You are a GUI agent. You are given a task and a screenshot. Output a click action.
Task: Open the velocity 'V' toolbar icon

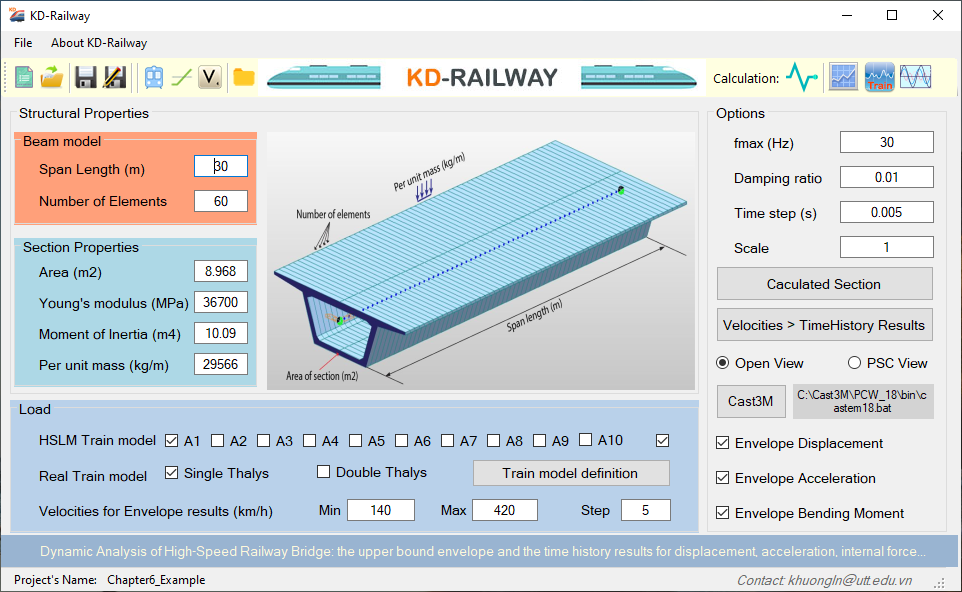(209, 77)
